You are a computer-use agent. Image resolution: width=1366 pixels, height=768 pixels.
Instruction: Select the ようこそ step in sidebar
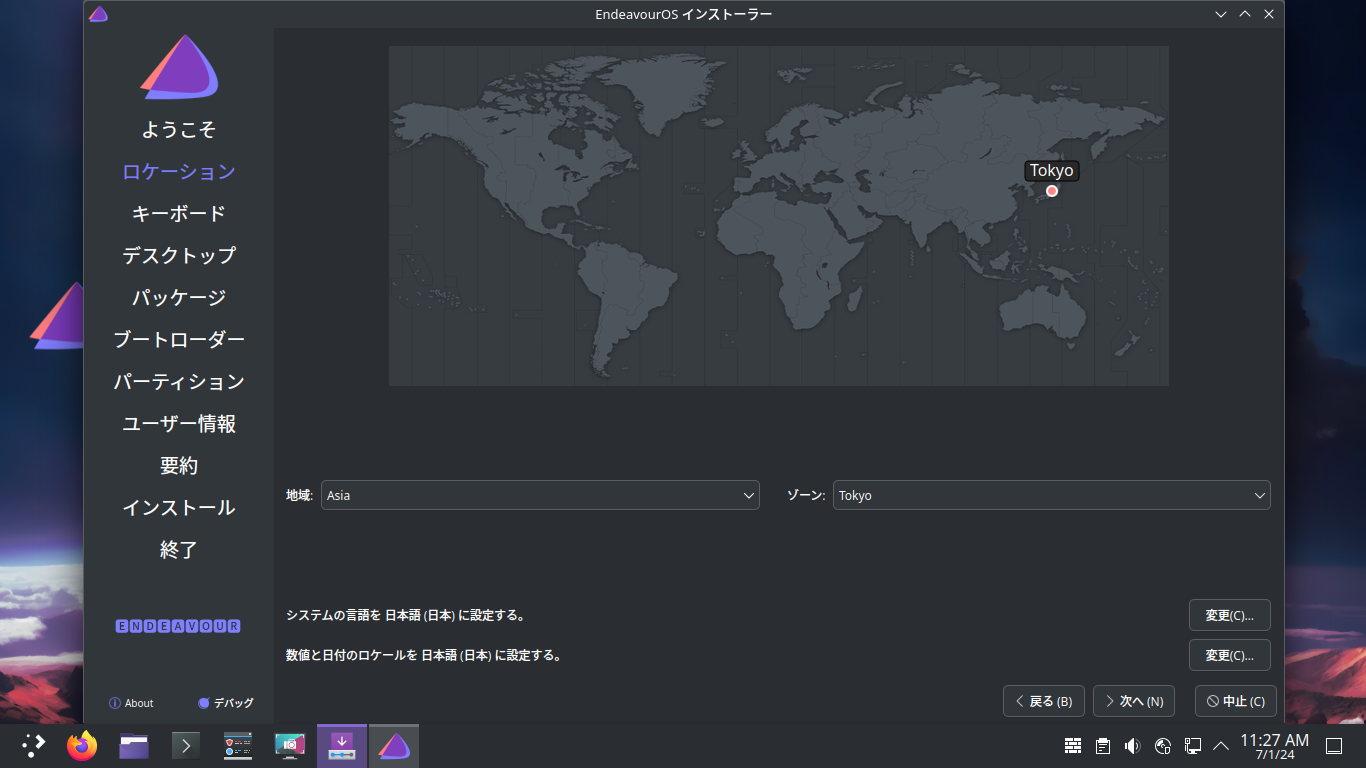179,129
